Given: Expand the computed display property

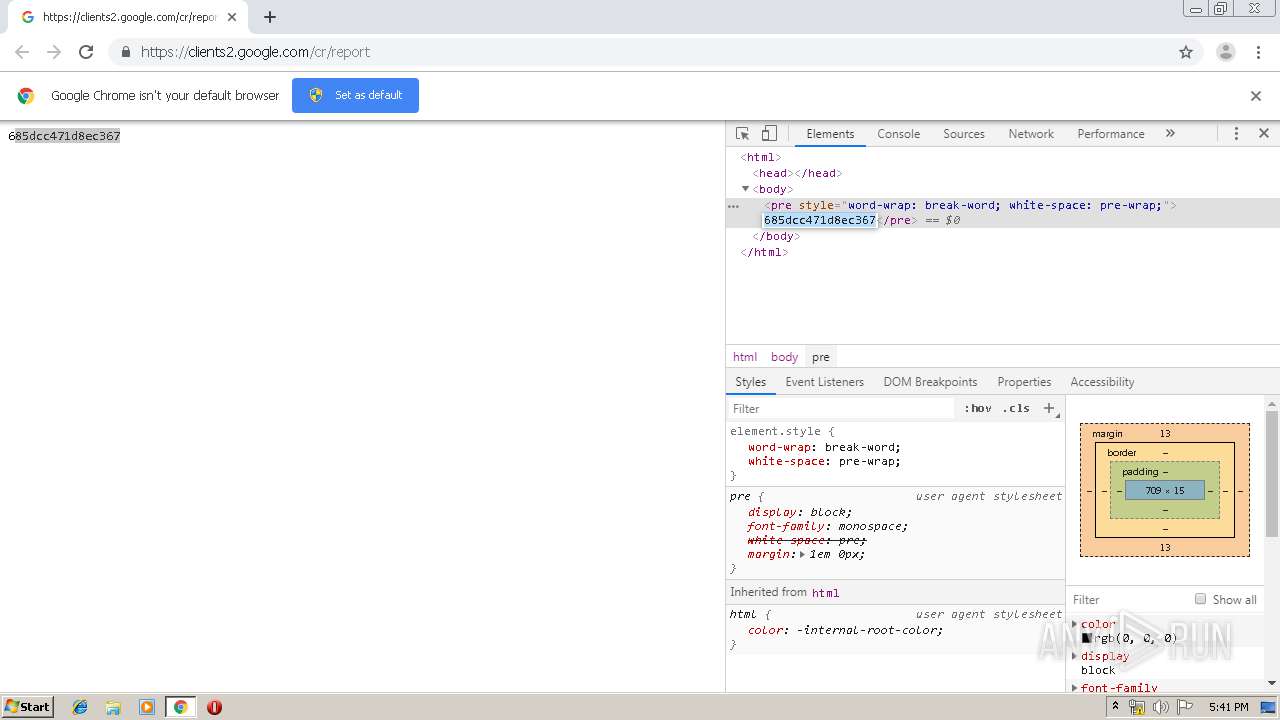Looking at the screenshot, I should (x=1075, y=656).
